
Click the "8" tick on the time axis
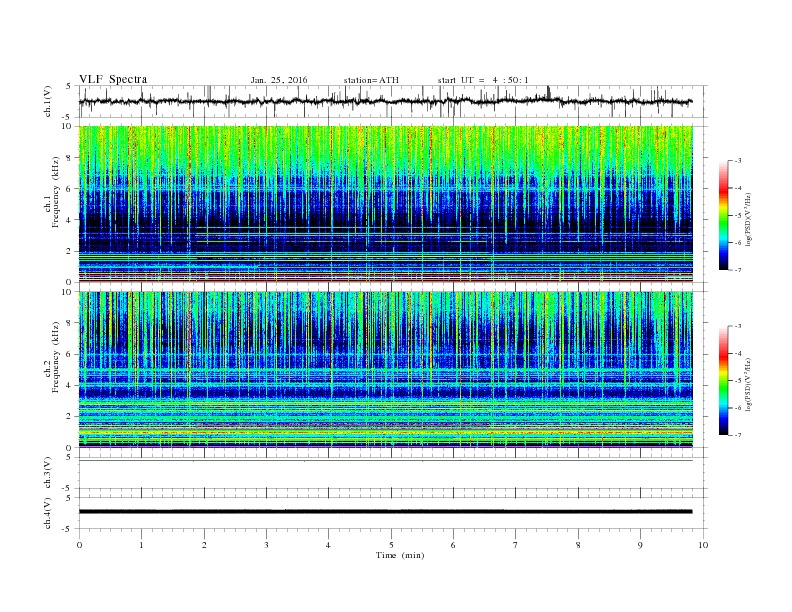point(578,545)
